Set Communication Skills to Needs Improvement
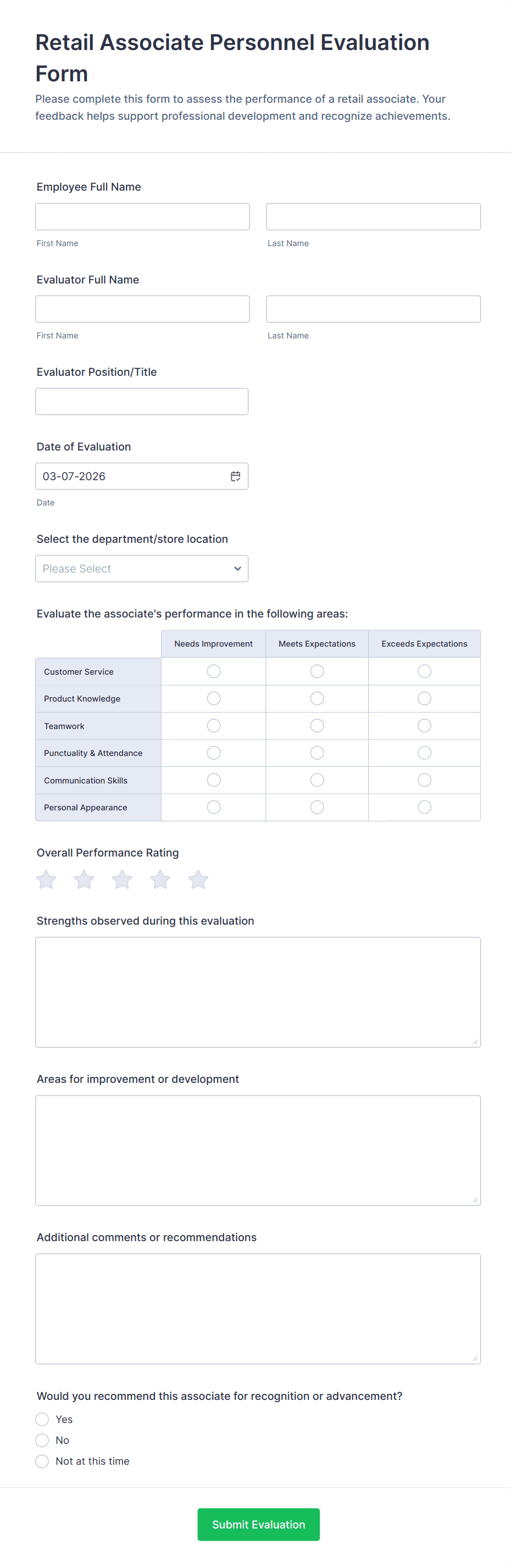The height and width of the screenshot is (1568, 511). (x=214, y=780)
